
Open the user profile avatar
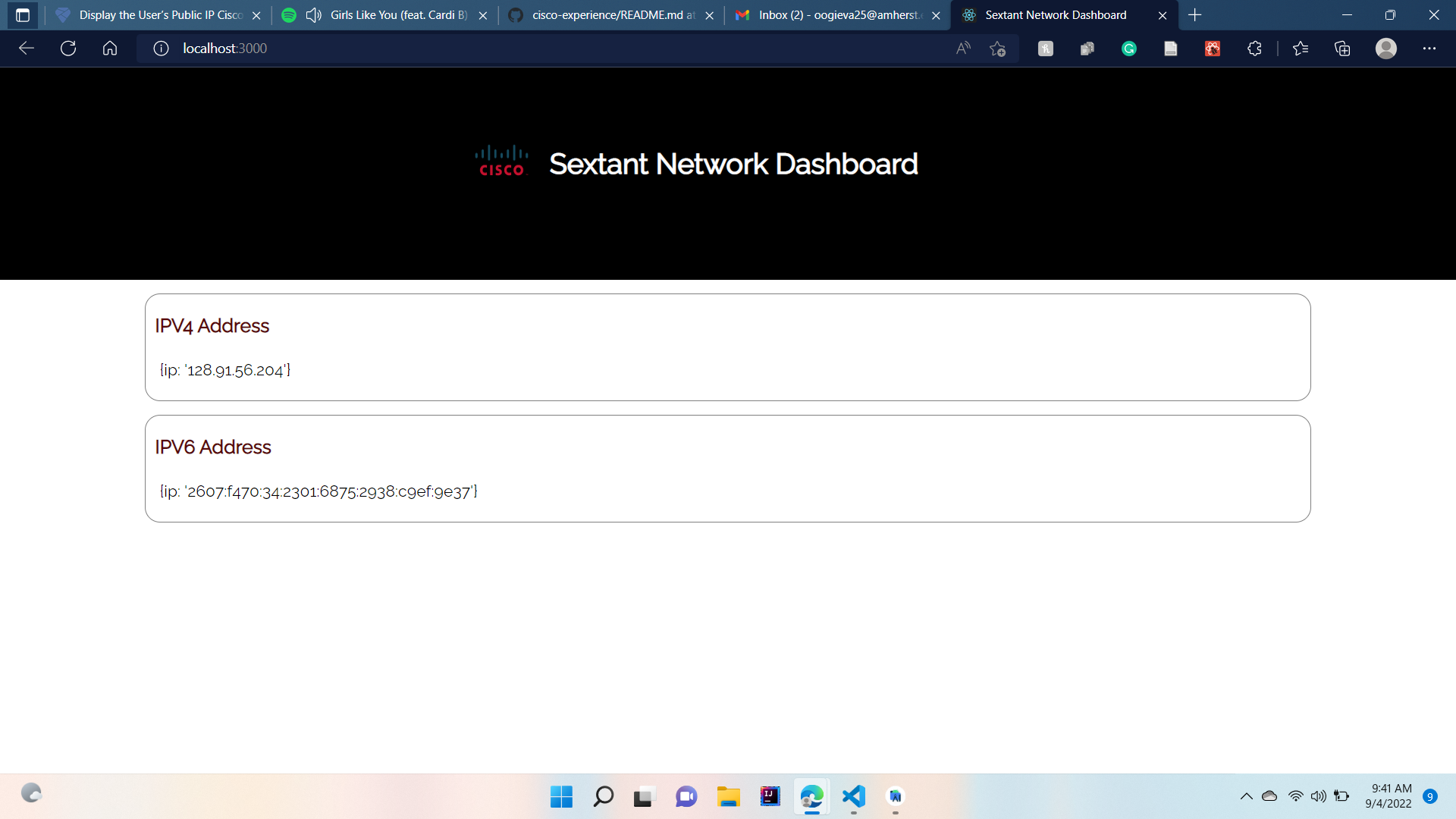[1386, 49]
